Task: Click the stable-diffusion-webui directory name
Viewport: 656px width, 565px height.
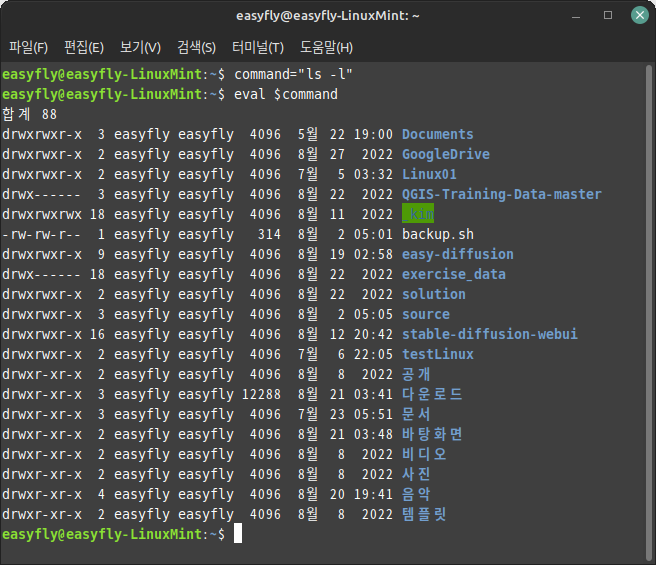Action: [x=489, y=334]
